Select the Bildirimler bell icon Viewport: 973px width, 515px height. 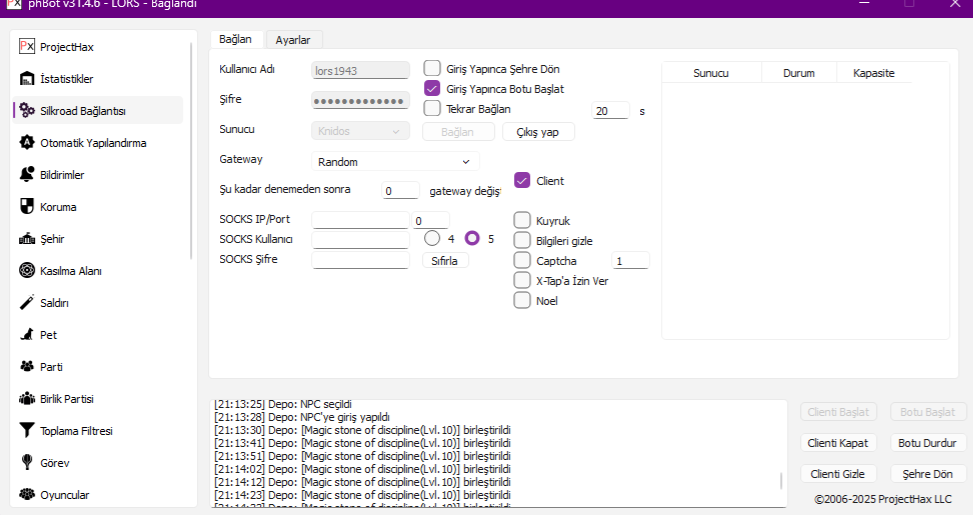pos(27,175)
